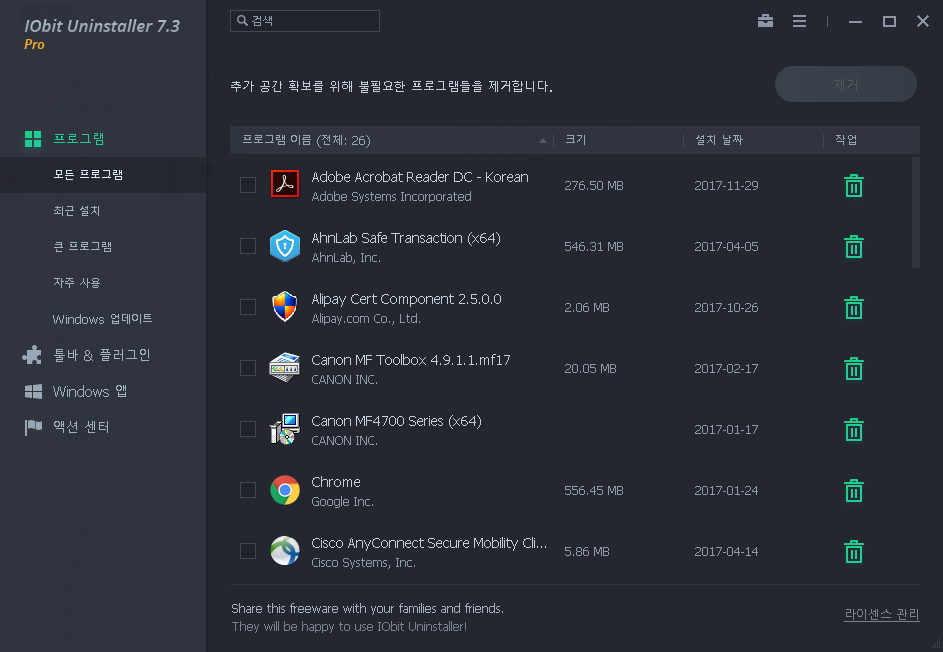Viewport: 943px width, 652px height.
Task: Click Cisco AnyConnect Secure Mobility Cli... name
Action: pos(429,543)
